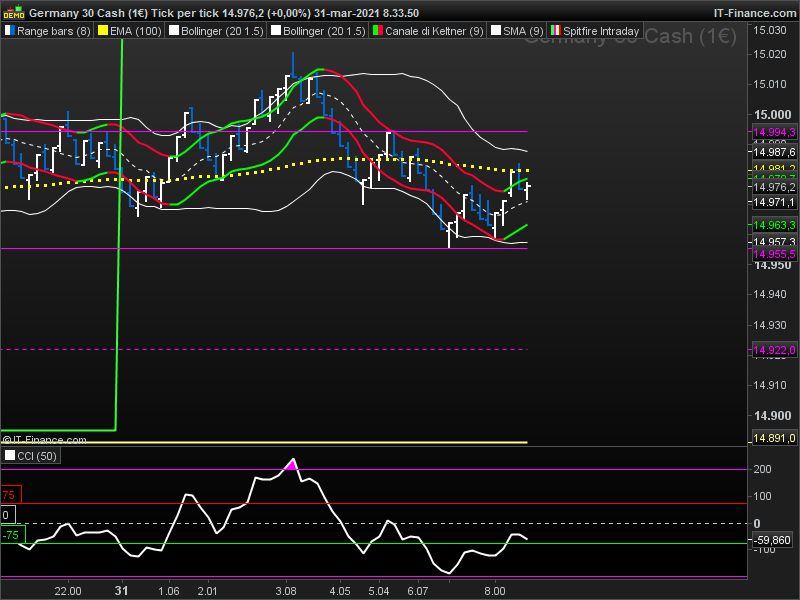Click the magenta CCI peak triangle marker

(x=292, y=463)
